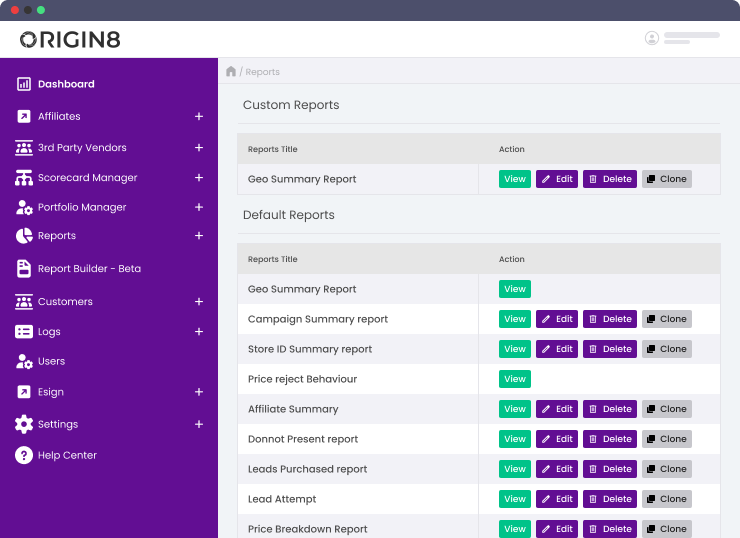Screen dimensions: 740x538
Task: Clone the Affiliate Summary report
Action: (x=666, y=409)
